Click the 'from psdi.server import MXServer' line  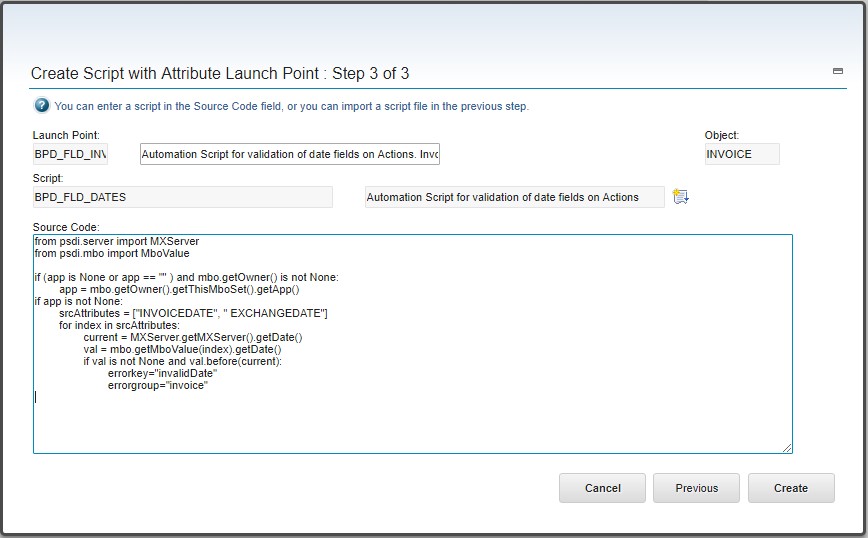pyautogui.click(x=117, y=241)
